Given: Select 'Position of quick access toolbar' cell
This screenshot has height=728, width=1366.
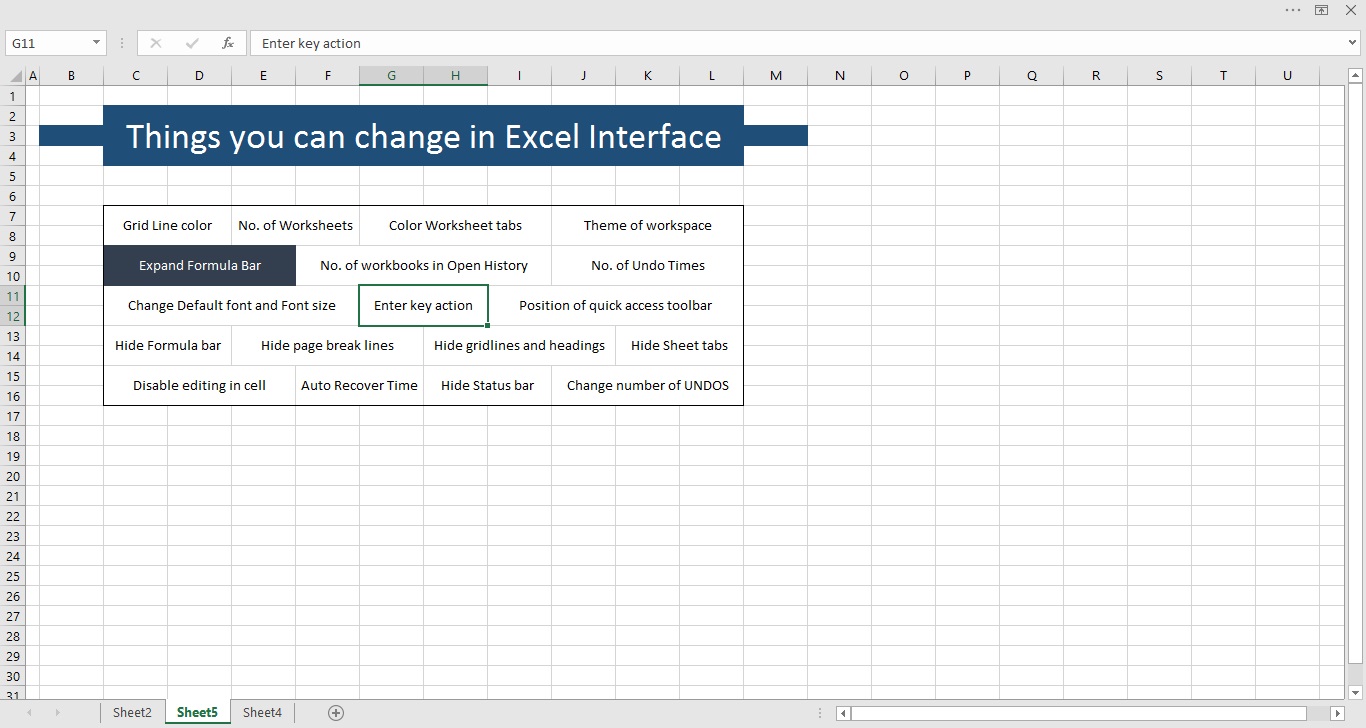Looking at the screenshot, I should pyautogui.click(x=615, y=306).
